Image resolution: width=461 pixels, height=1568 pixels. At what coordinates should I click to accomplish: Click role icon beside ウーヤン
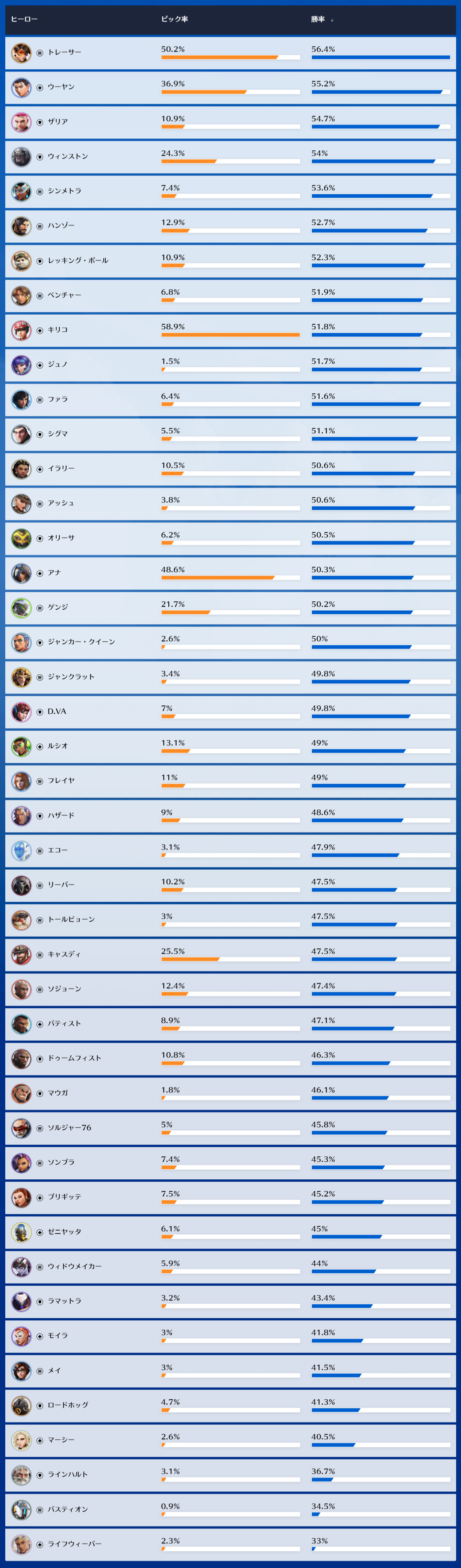(39, 88)
